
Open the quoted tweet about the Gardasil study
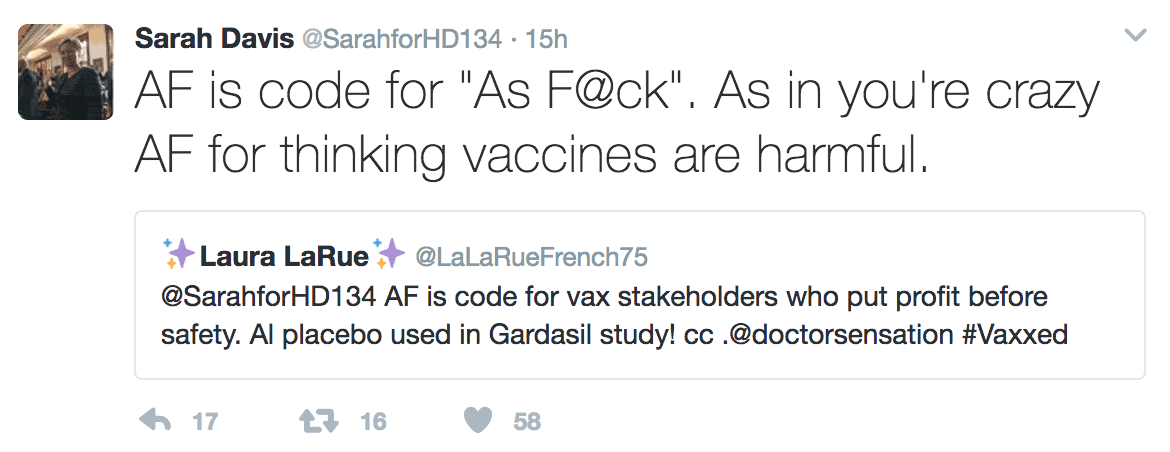[640, 316]
